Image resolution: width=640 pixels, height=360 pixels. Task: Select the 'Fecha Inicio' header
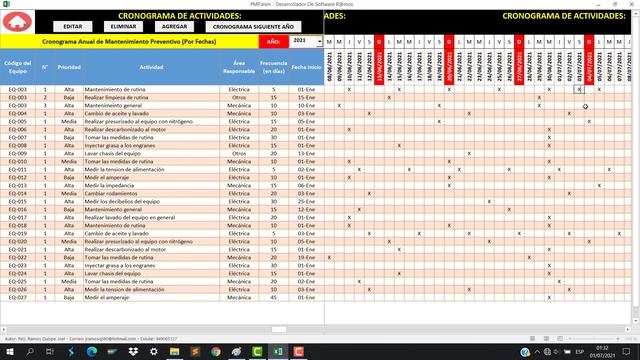click(x=306, y=67)
